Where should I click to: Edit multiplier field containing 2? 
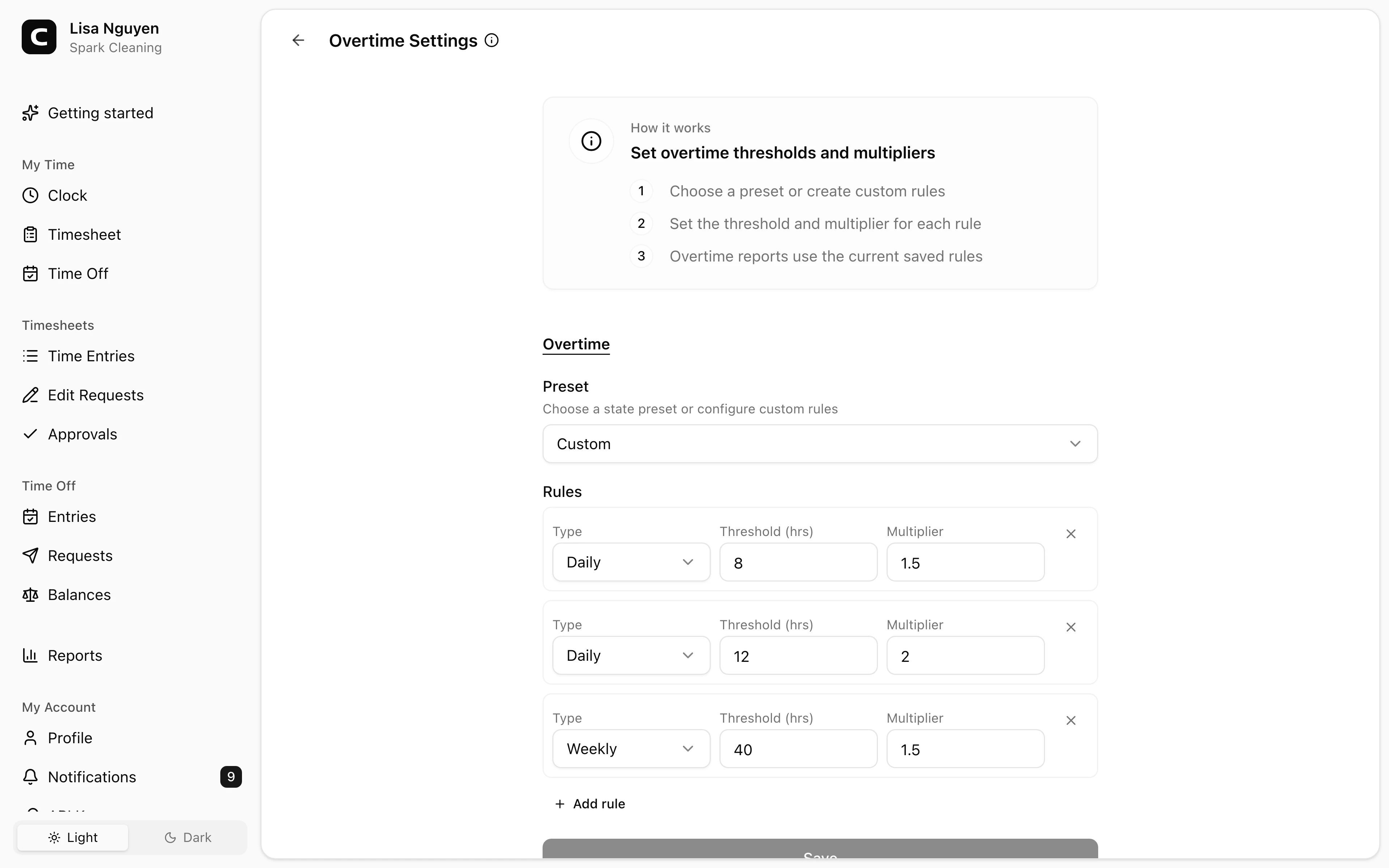click(965, 656)
